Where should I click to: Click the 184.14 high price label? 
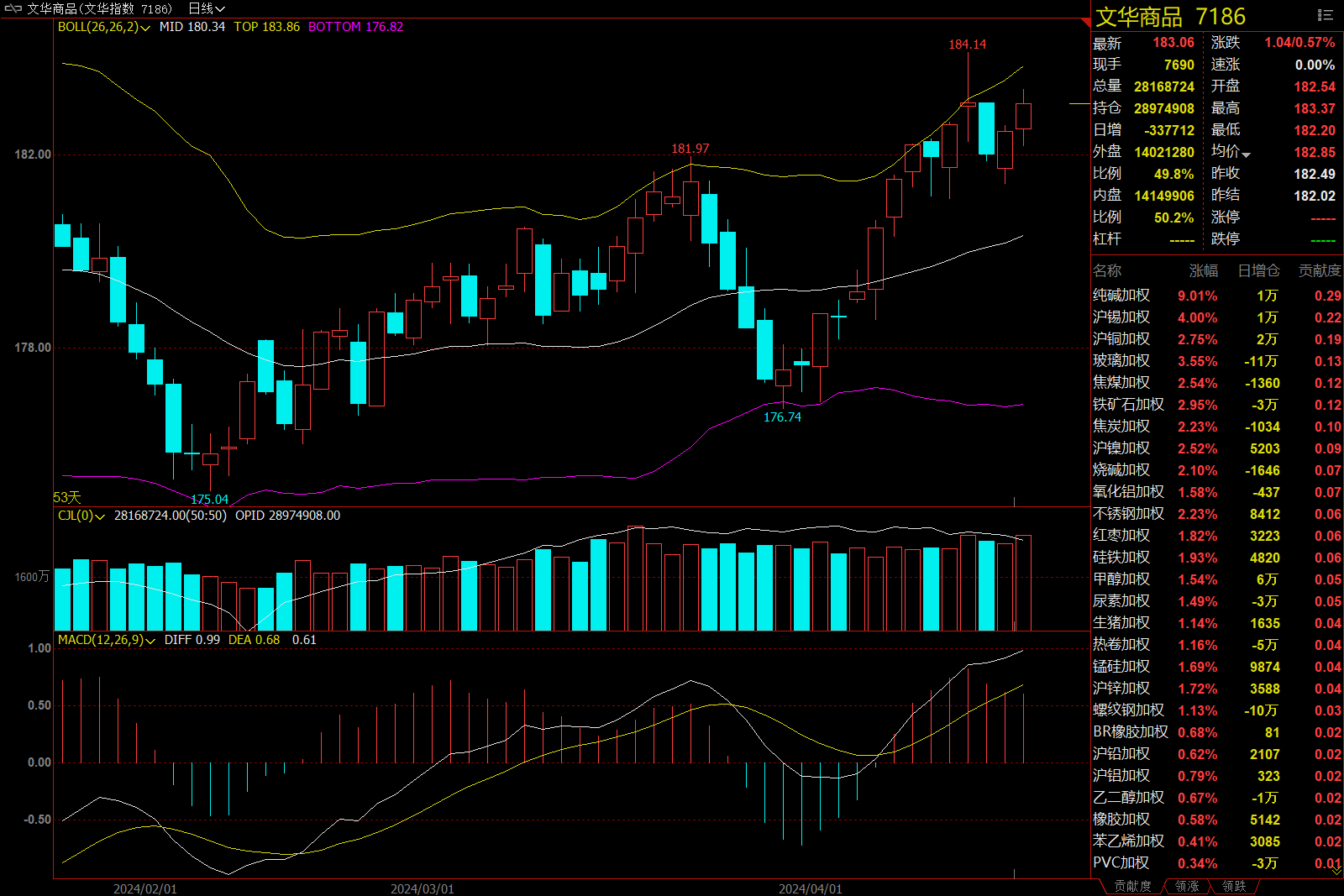click(x=968, y=45)
